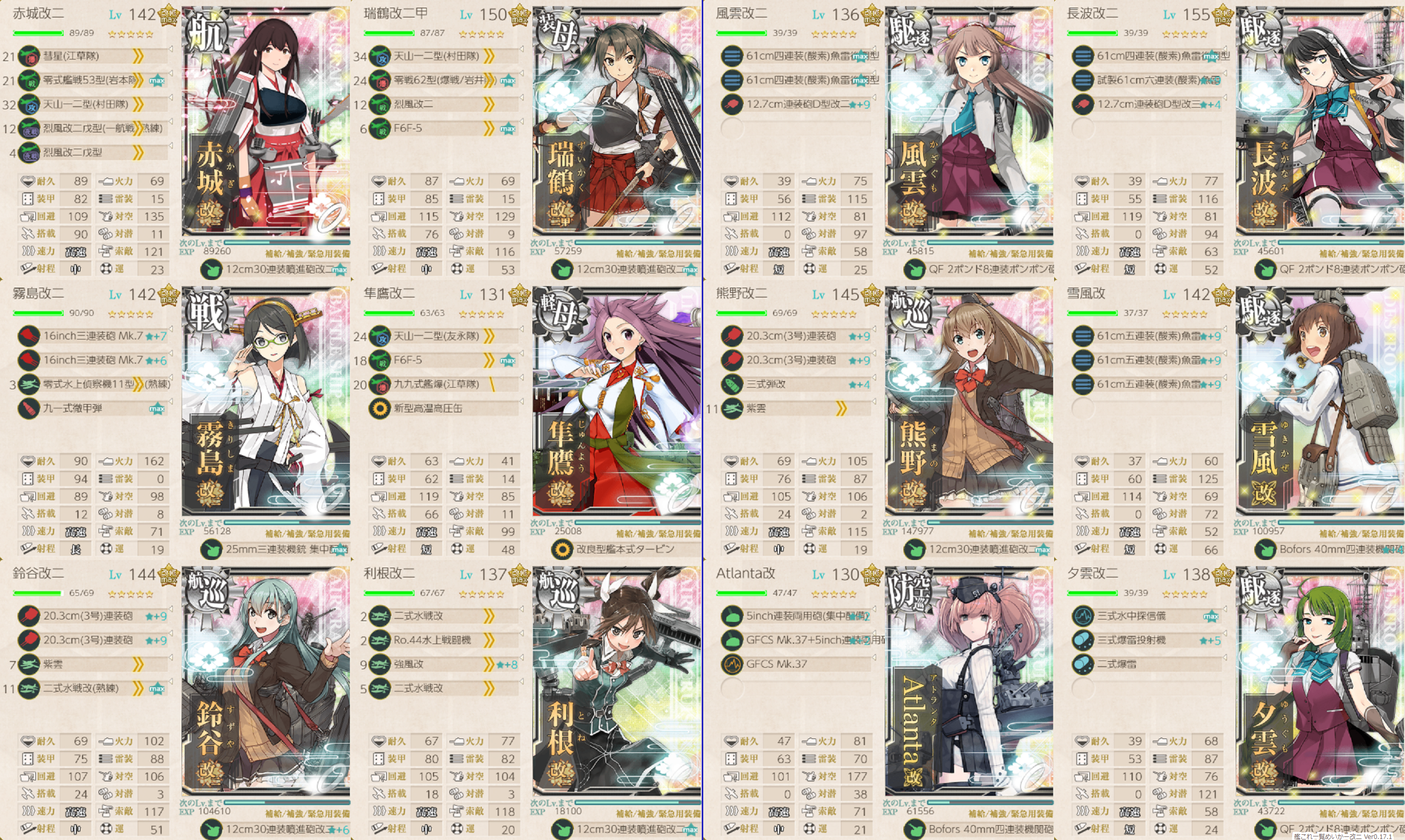
Task: Select 16inch三連装砲 Mk.7 +7 red gun icon
Action: point(29,336)
